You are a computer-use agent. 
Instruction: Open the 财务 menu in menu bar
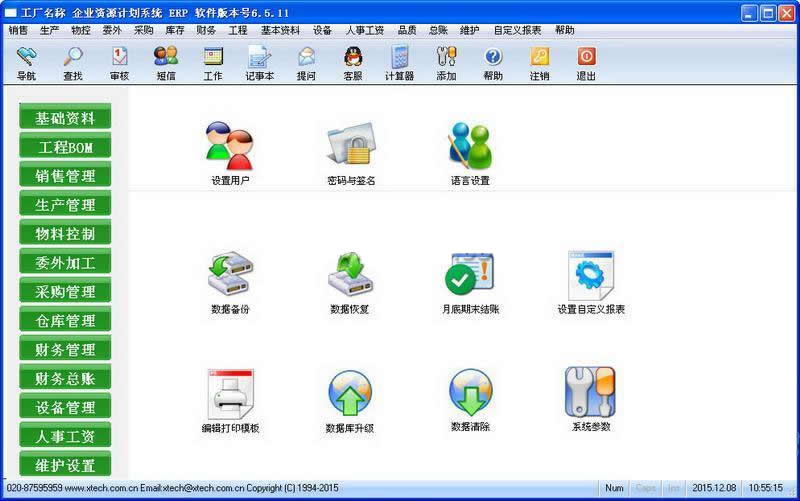pos(206,30)
